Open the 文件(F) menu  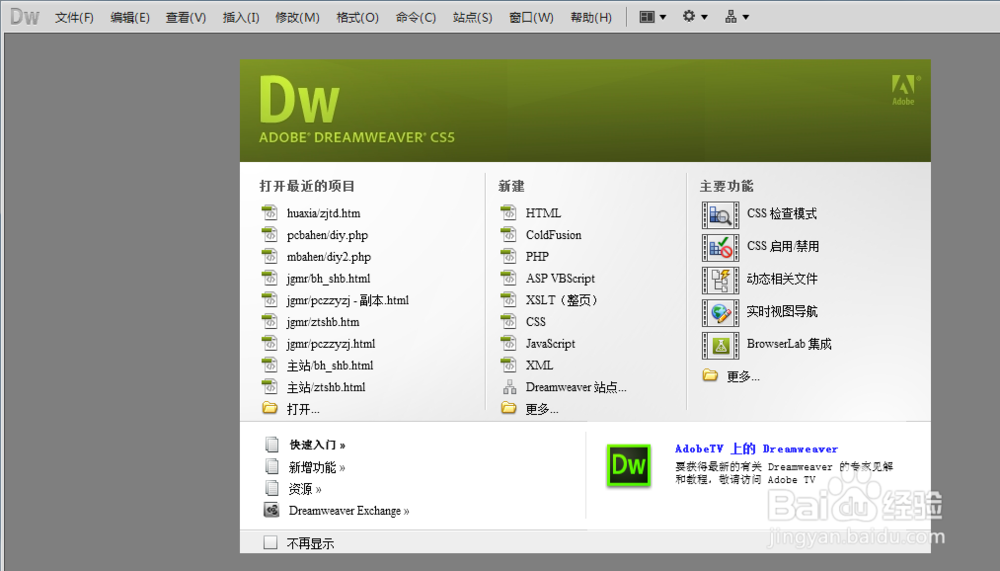pos(74,17)
